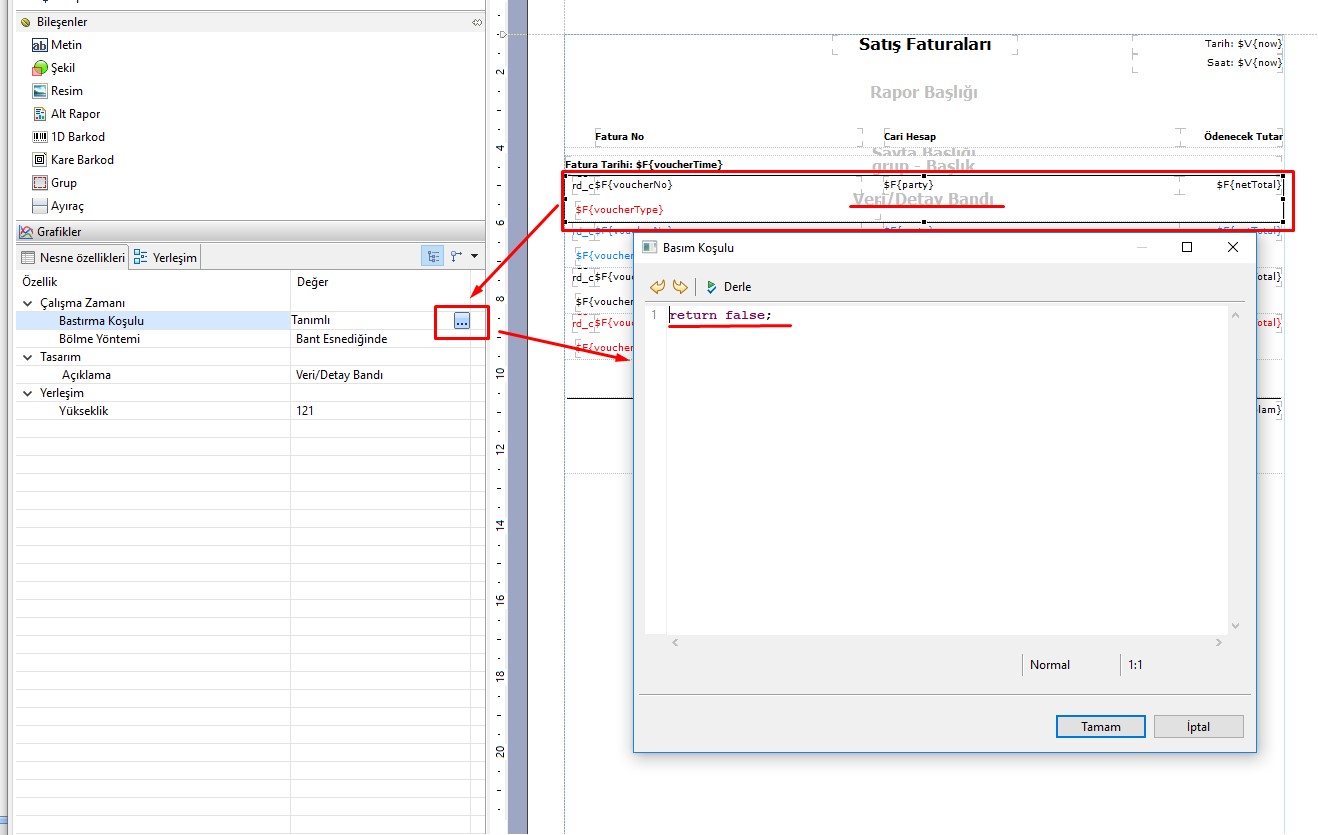Compile the script with Derle
The image size is (1318, 835).
pos(729,287)
